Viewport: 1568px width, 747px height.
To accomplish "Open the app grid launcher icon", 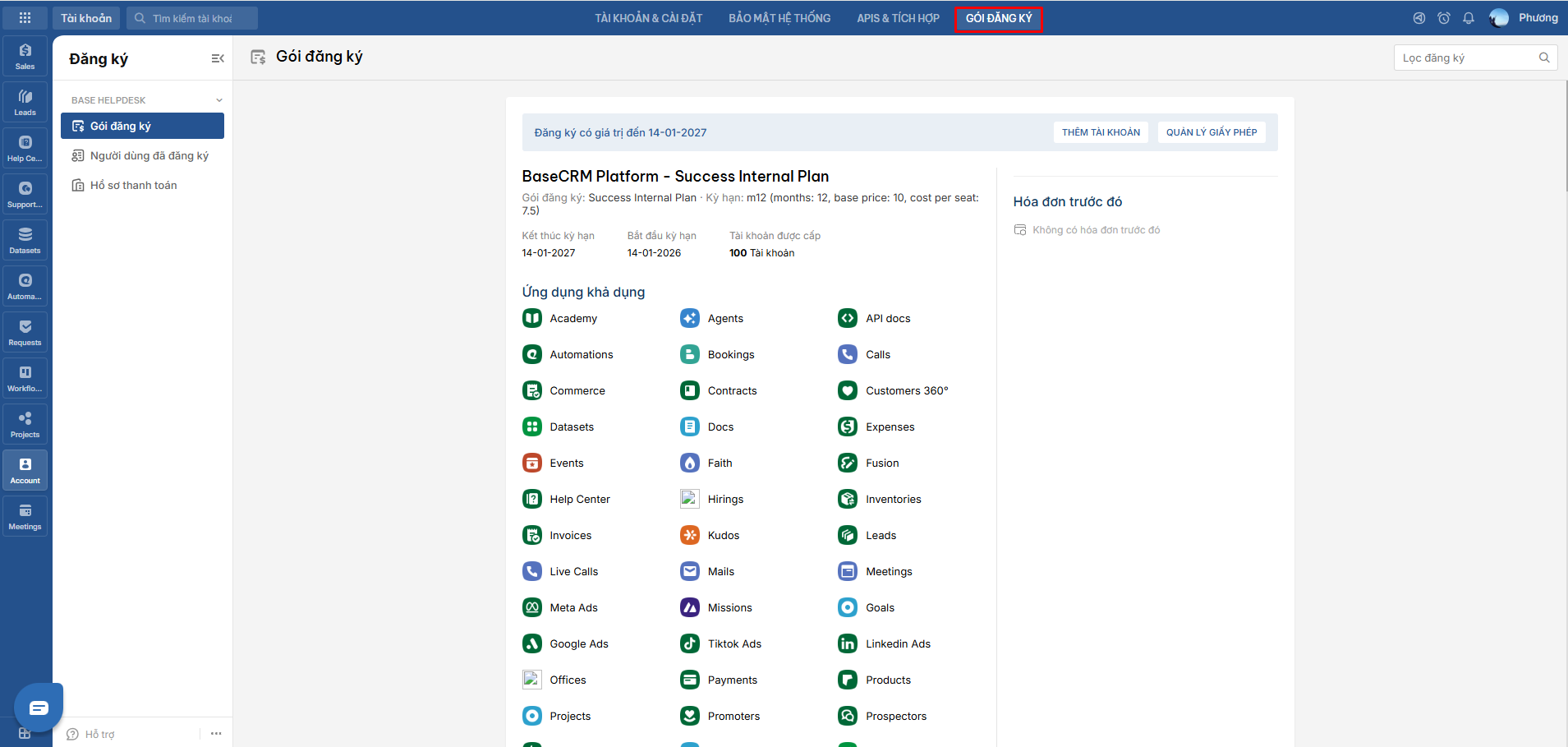I will click(x=25, y=17).
